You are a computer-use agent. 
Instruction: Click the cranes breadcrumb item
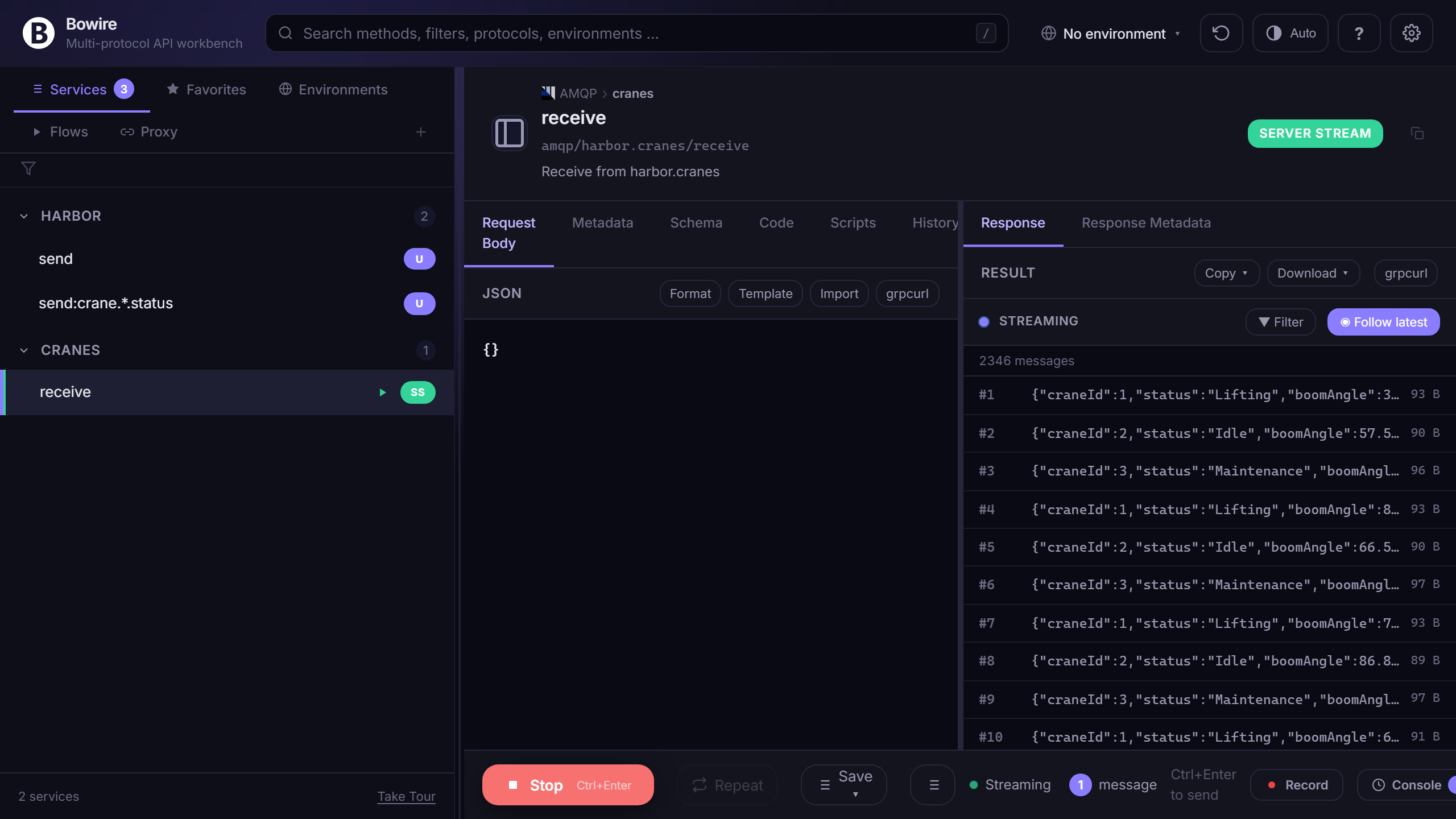tap(632, 93)
